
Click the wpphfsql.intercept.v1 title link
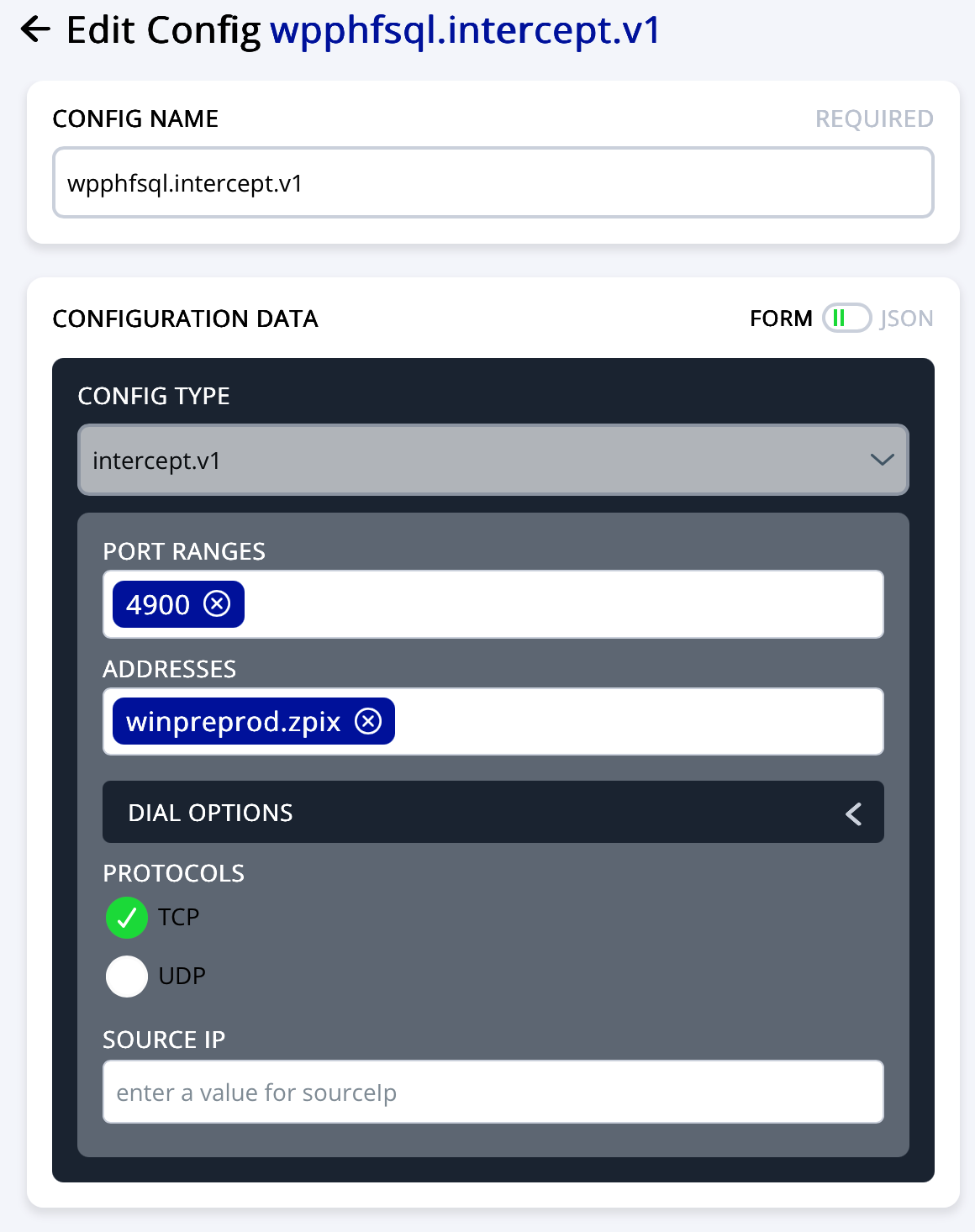tap(465, 30)
